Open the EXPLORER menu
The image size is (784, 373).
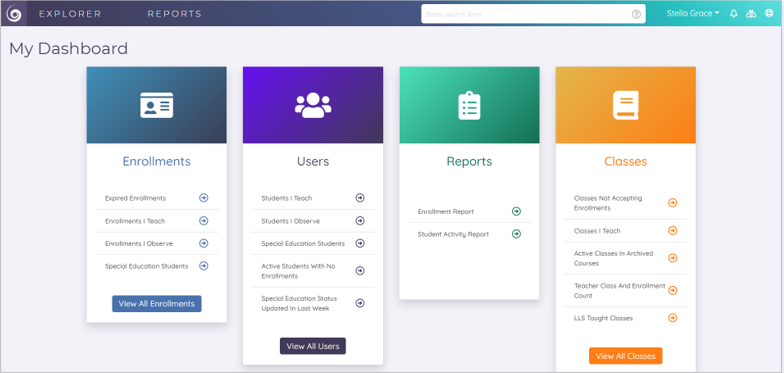point(70,14)
